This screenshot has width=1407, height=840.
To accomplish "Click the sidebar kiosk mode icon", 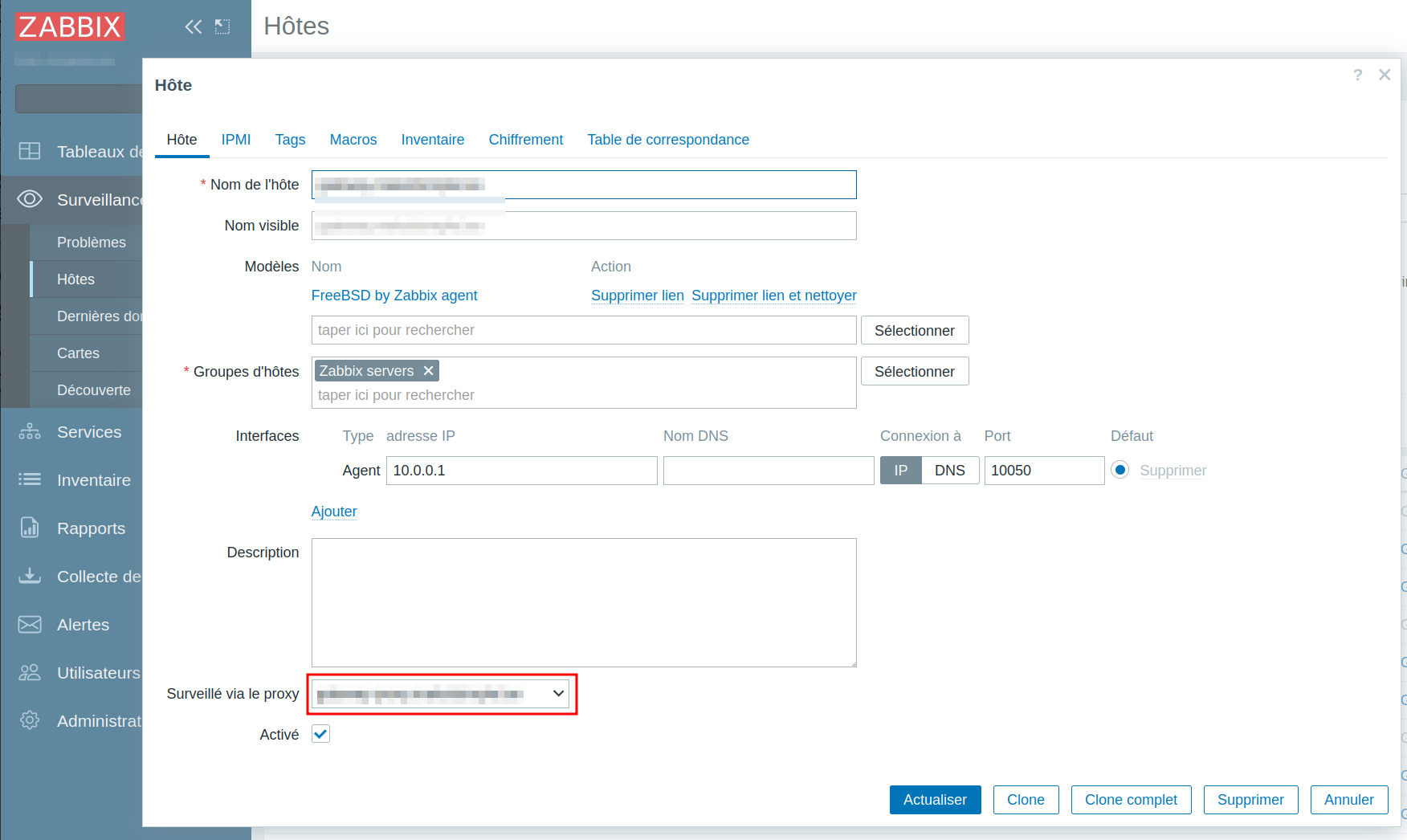I will pyautogui.click(x=222, y=27).
